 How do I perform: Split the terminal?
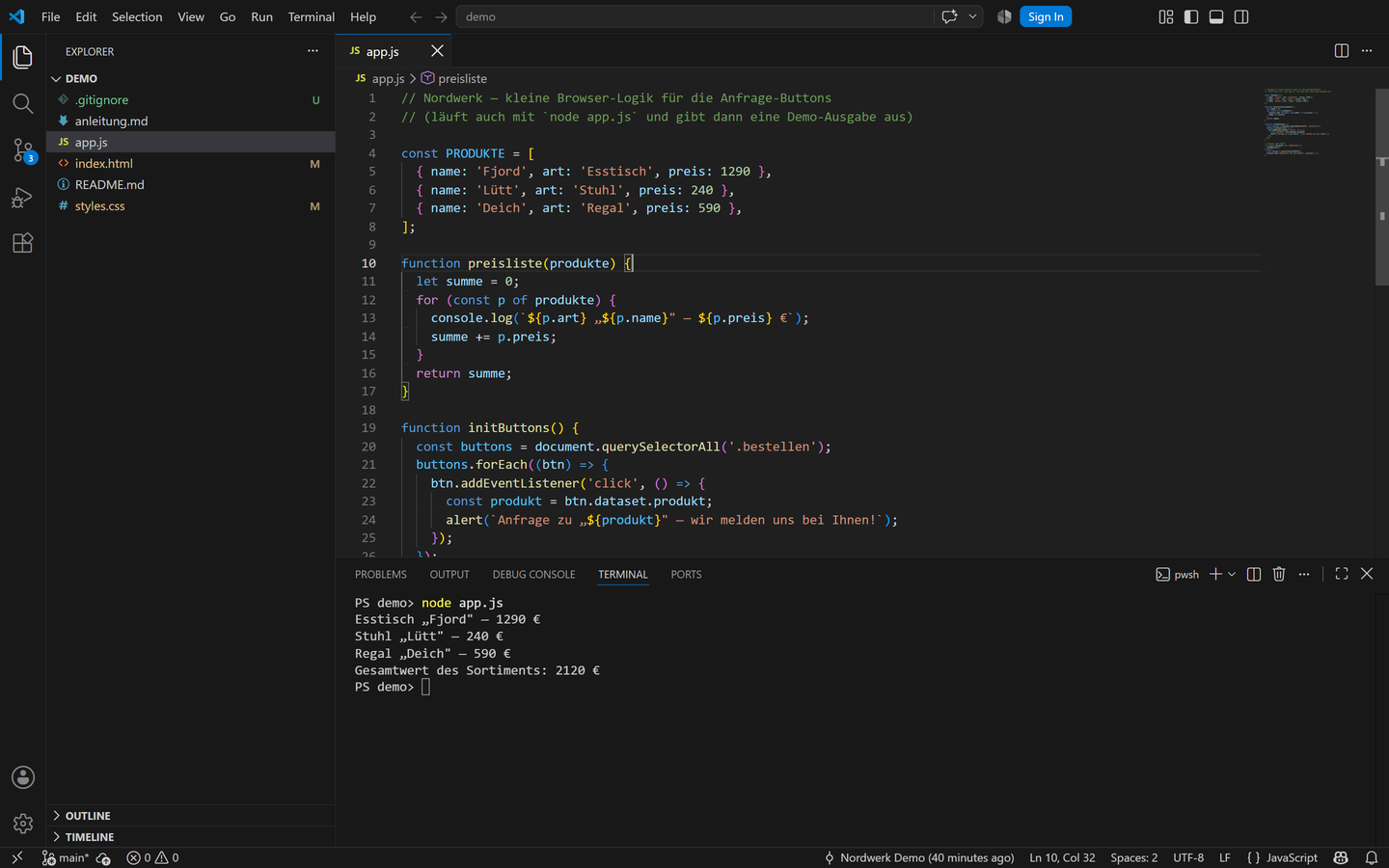1254,574
